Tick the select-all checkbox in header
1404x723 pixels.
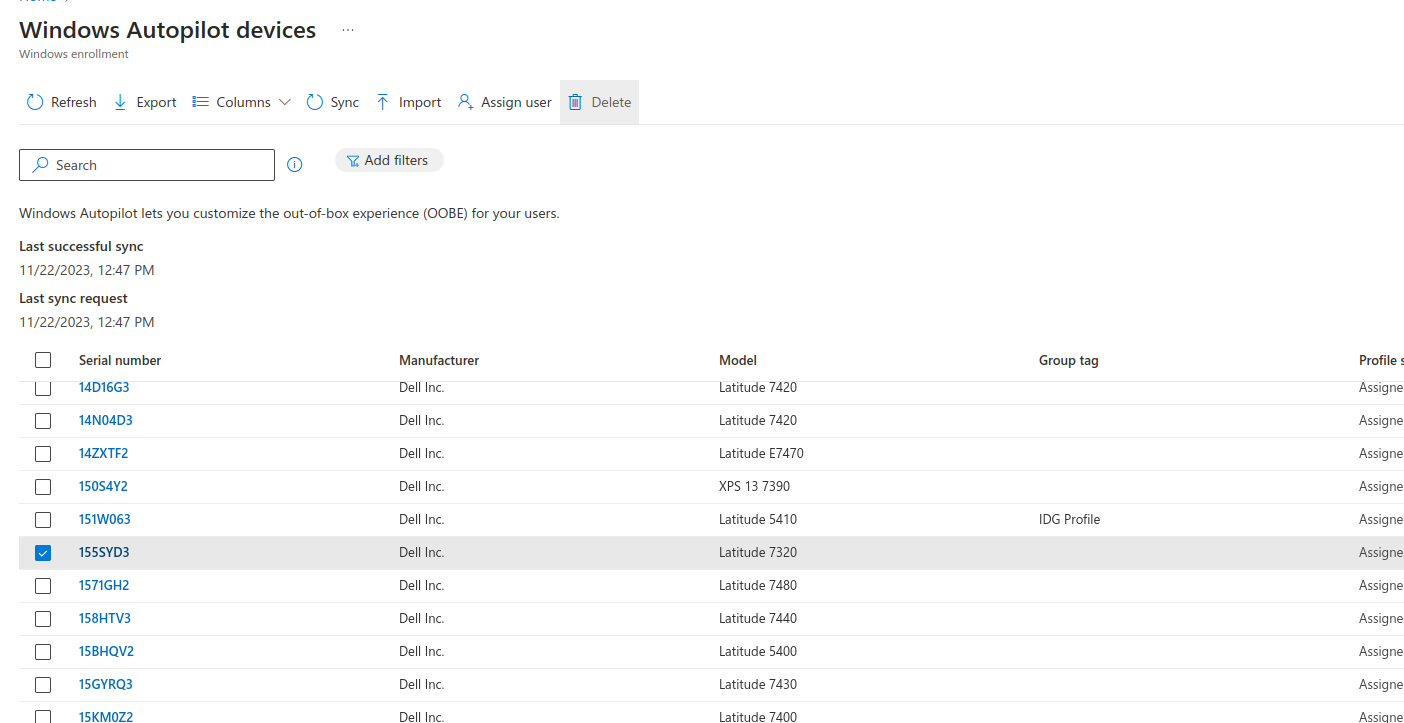coord(43,360)
